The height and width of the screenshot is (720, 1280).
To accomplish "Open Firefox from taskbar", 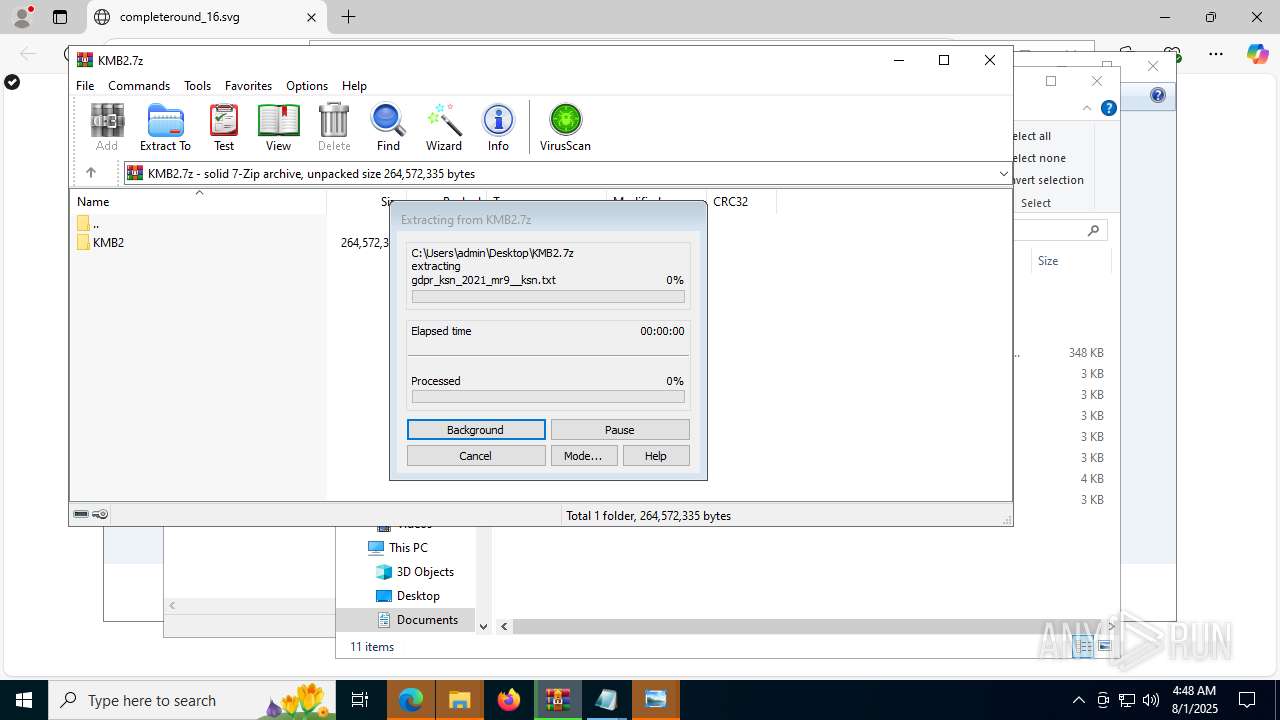I will (509, 700).
